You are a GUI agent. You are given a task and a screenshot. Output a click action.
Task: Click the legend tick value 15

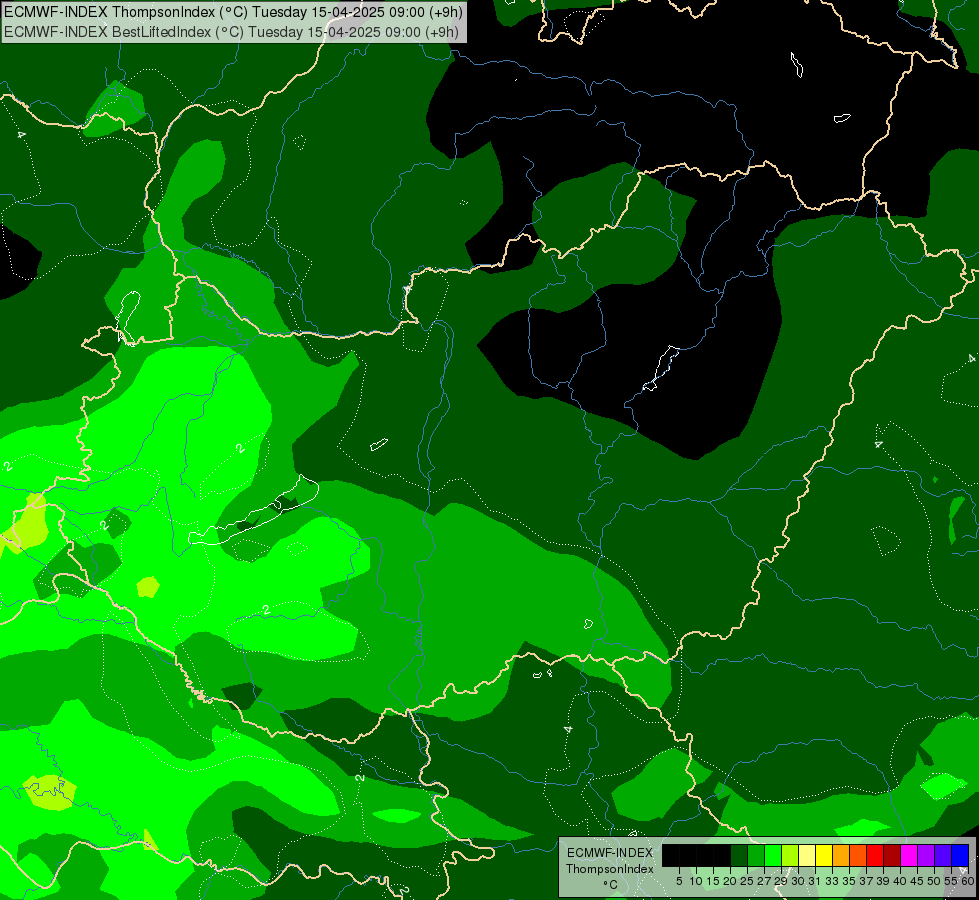pos(713,881)
